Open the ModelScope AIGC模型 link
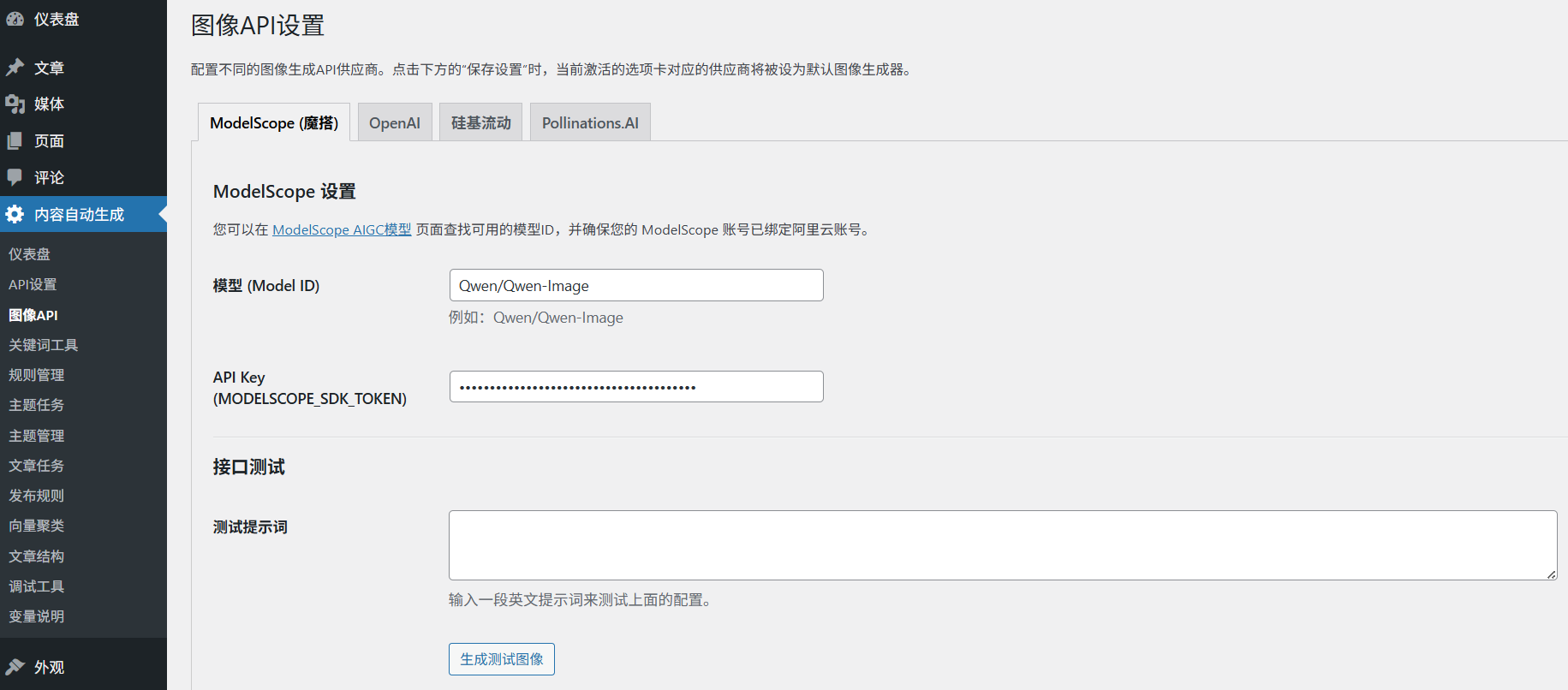The image size is (1568, 690). tap(342, 229)
